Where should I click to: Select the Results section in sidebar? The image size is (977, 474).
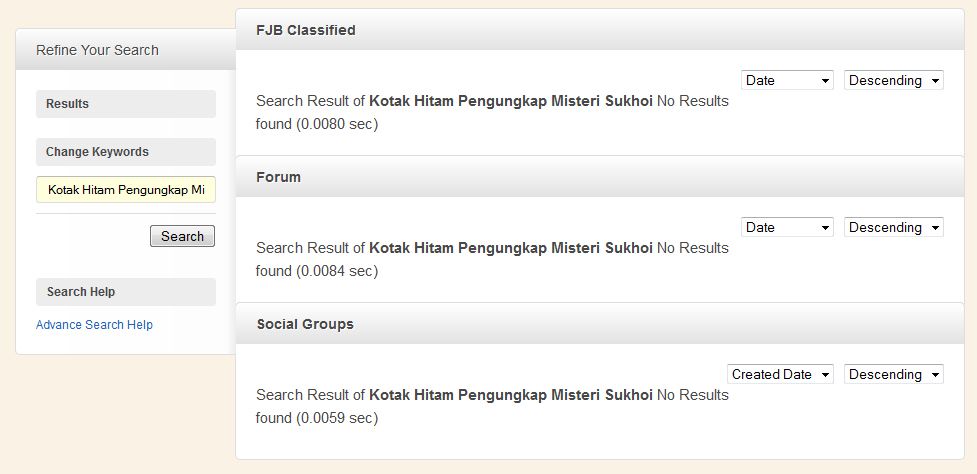(126, 104)
